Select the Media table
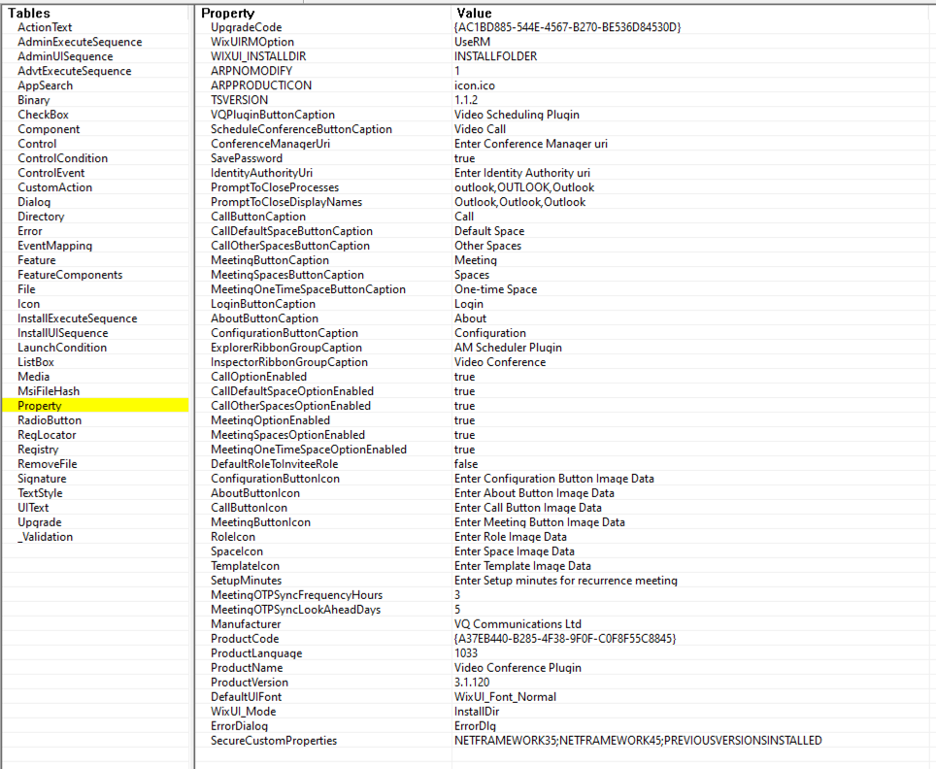Image resolution: width=936 pixels, height=770 pixels. pos(33,377)
